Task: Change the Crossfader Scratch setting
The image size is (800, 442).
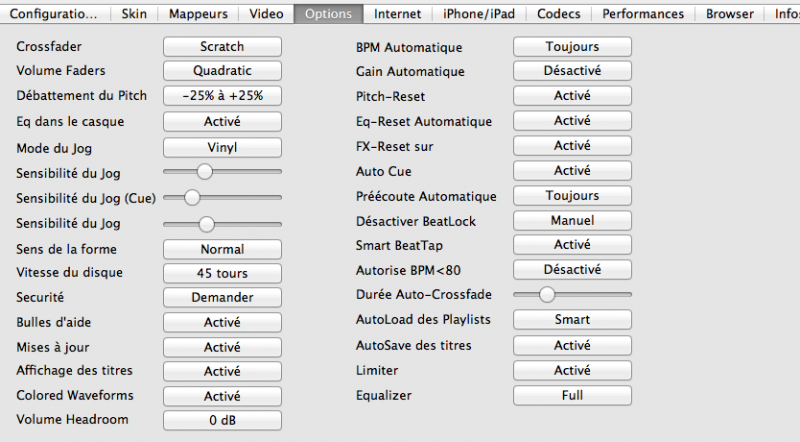Action: [222, 46]
